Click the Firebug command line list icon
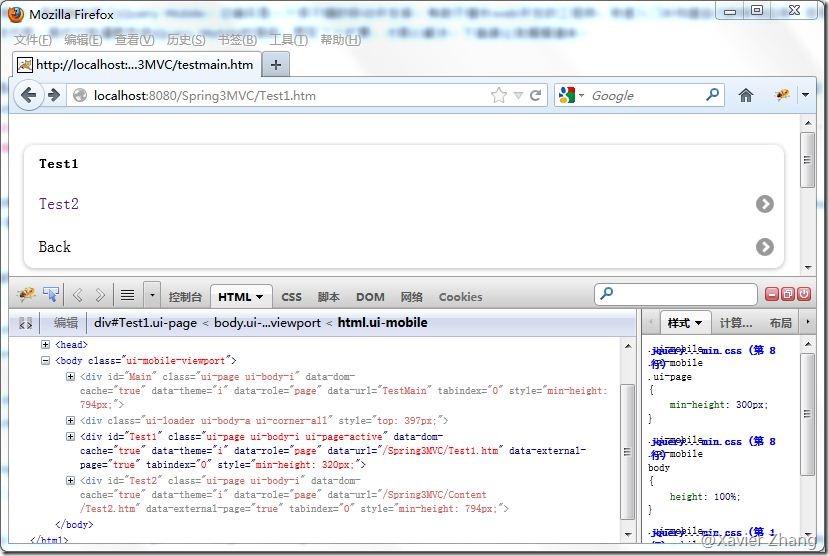The image size is (829, 556). [x=127, y=295]
